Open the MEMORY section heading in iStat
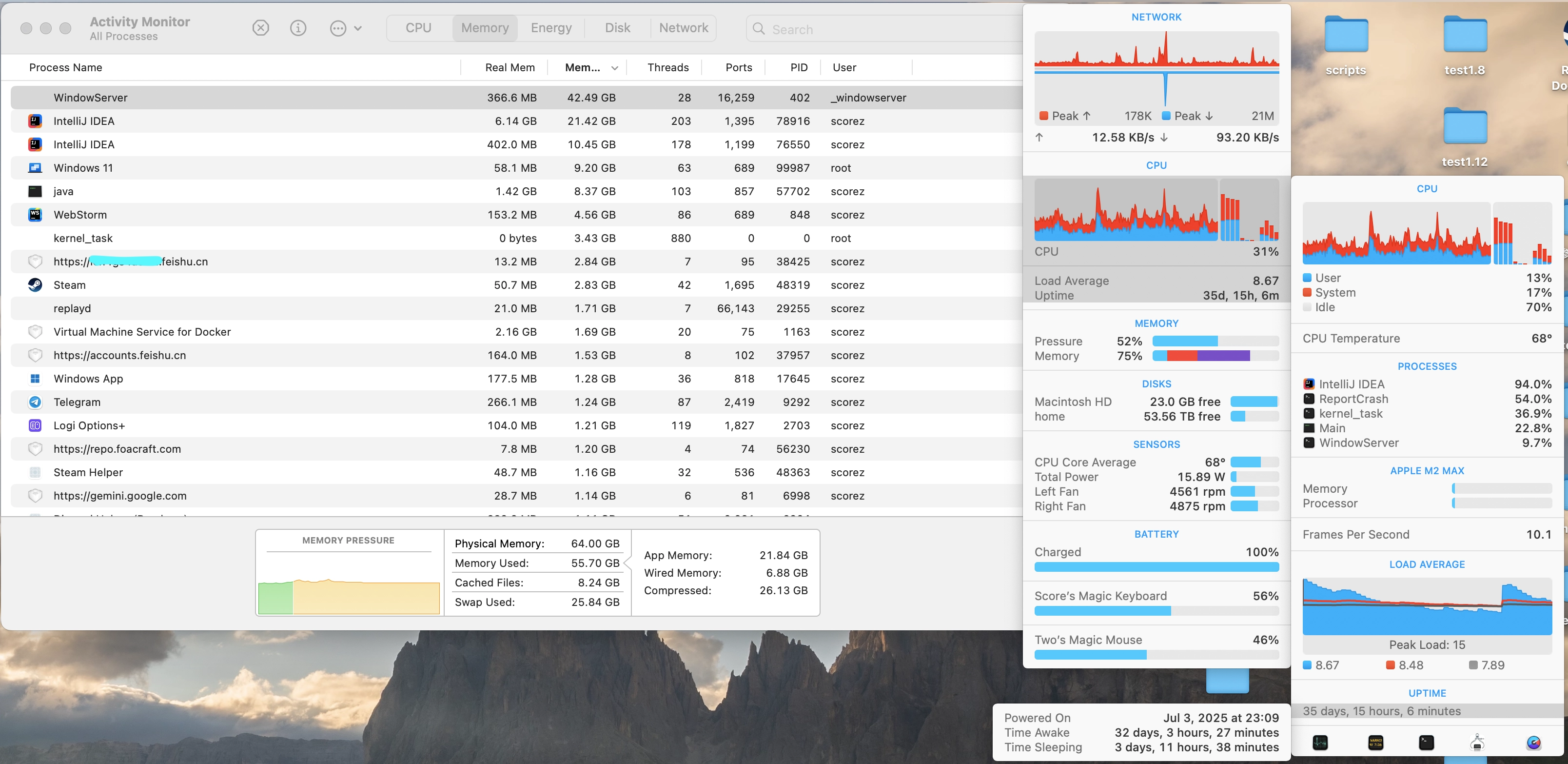This screenshot has height=764, width=1568. pyautogui.click(x=1156, y=323)
